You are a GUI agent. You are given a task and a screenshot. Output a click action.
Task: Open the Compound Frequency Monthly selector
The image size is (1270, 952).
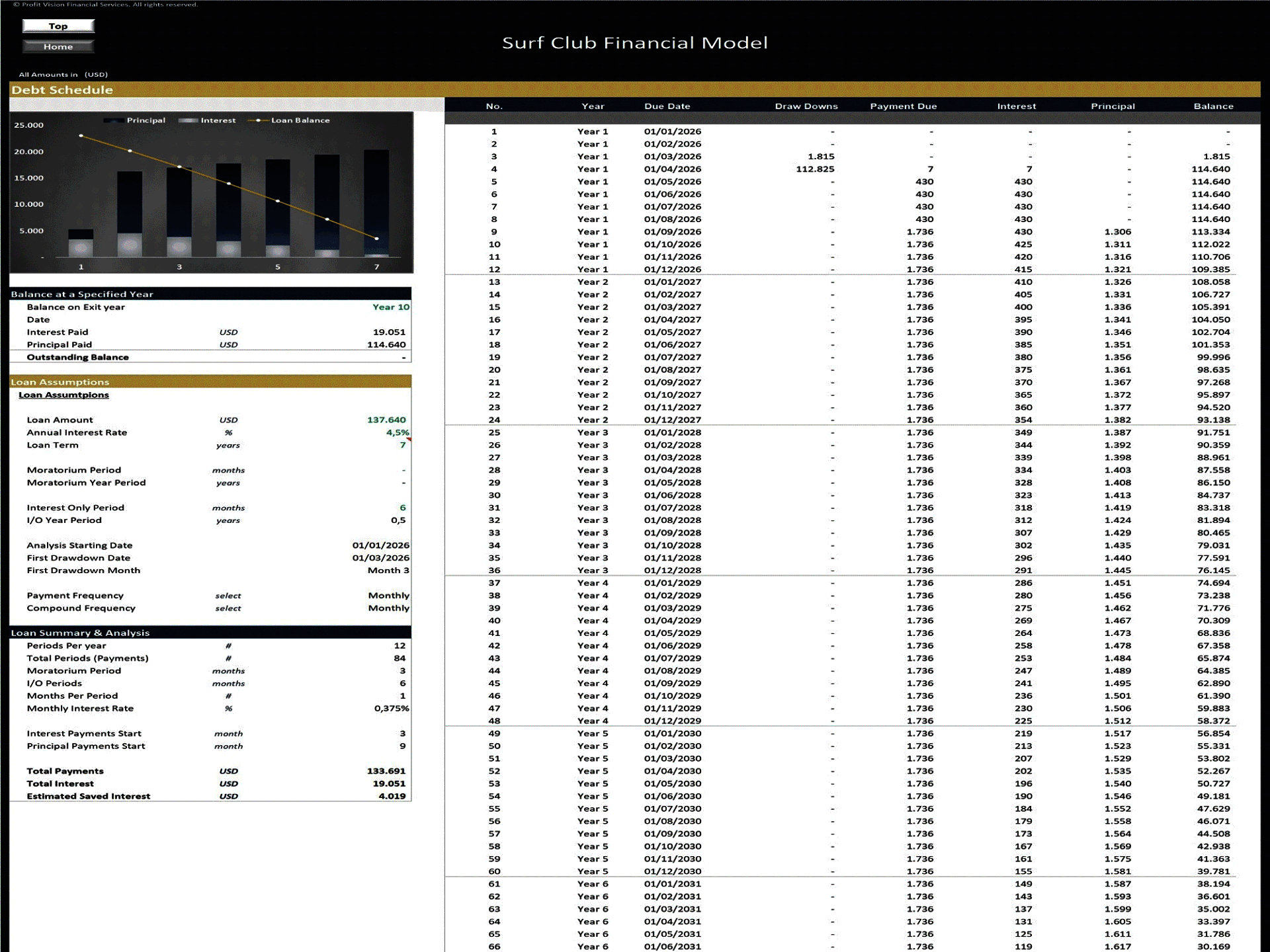pos(388,608)
